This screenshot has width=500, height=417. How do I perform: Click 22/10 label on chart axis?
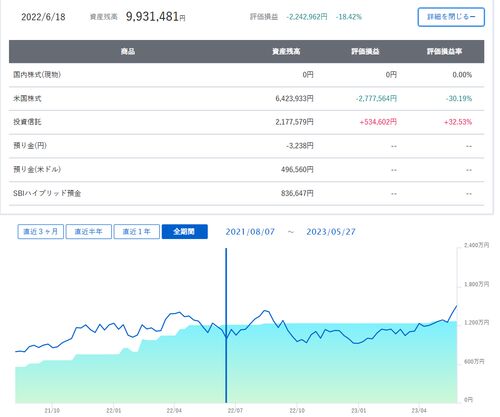pyautogui.click(x=297, y=411)
